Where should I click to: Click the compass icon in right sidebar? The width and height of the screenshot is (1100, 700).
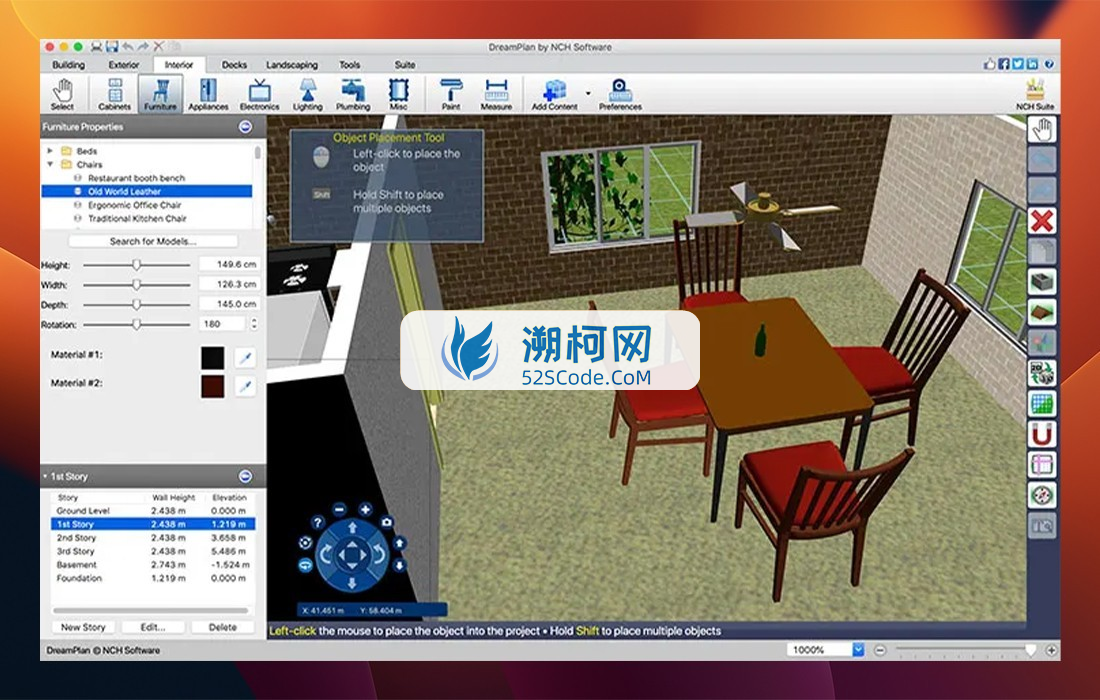pyautogui.click(x=1042, y=495)
